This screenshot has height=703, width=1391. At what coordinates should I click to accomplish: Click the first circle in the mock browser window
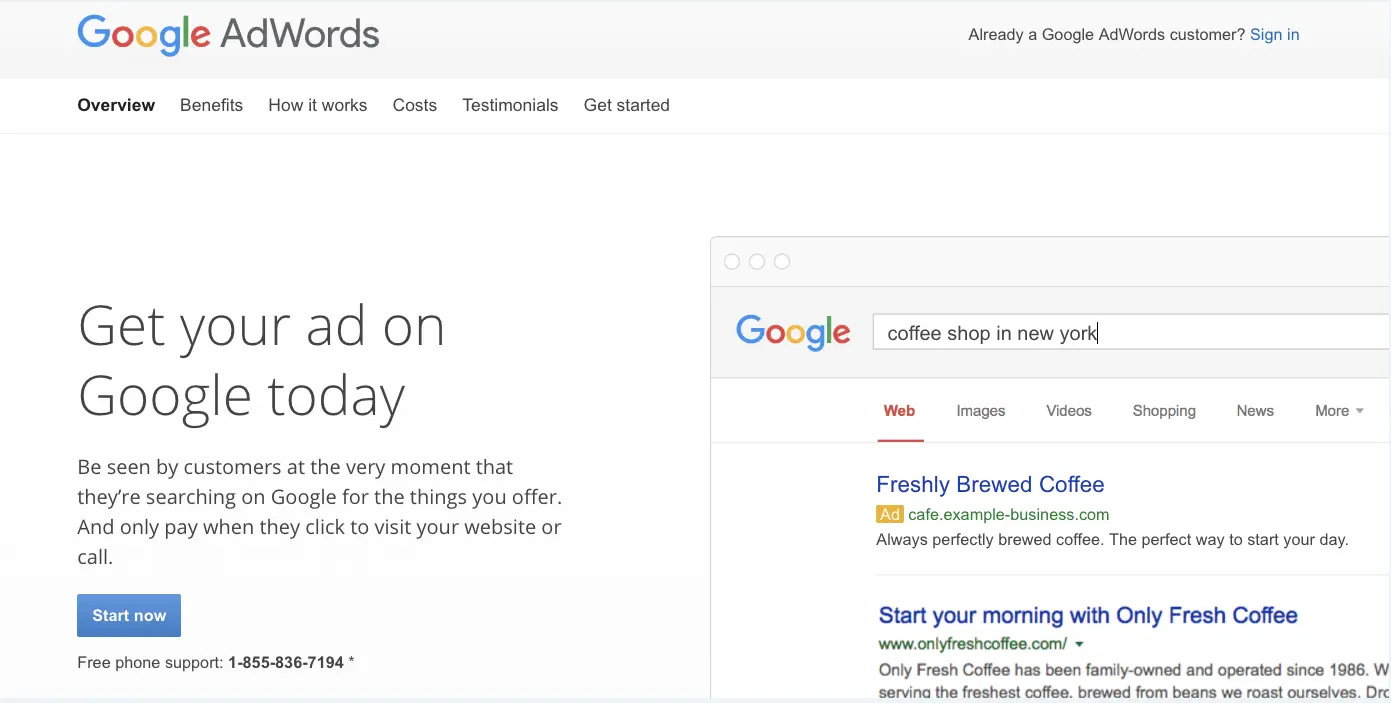[732, 262]
